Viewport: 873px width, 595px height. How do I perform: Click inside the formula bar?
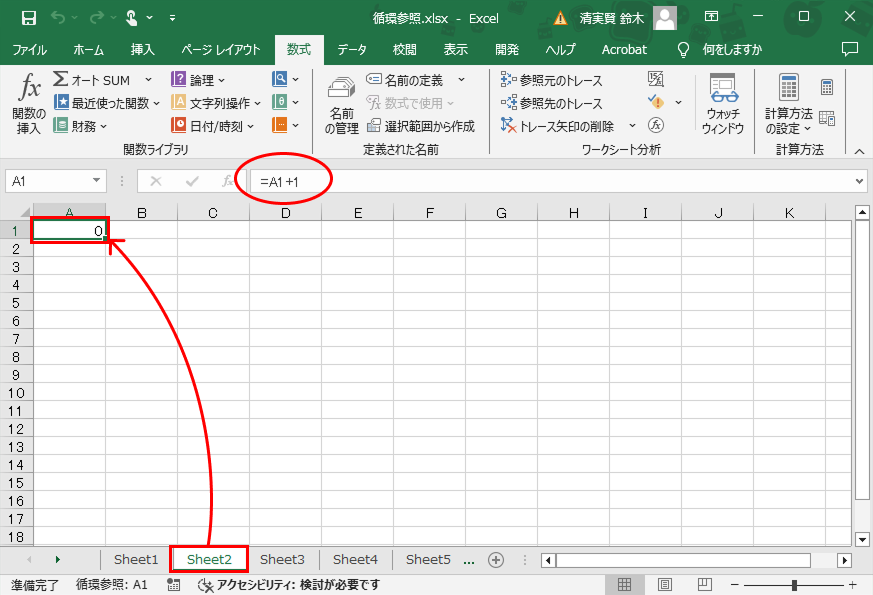450,180
